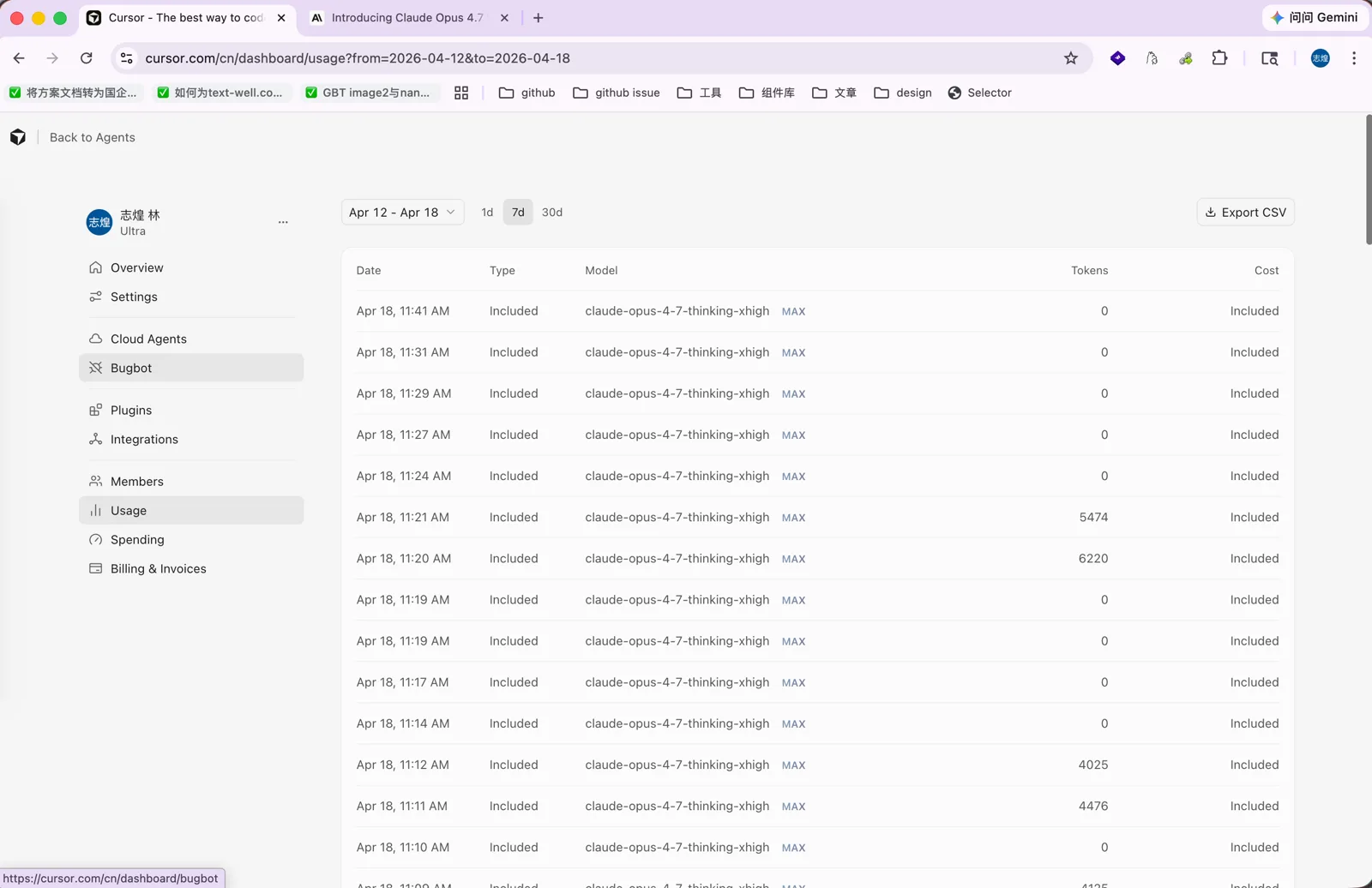Bookmark this page with the star icon
This screenshot has width=1372, height=888.
[1071, 58]
